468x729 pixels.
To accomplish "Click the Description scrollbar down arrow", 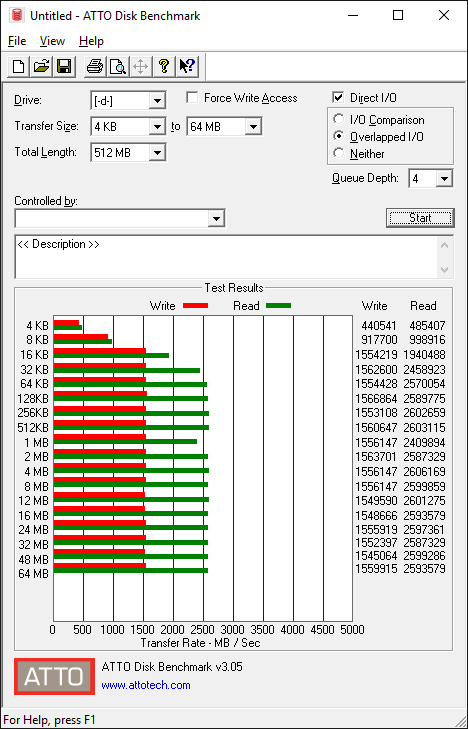I will (x=444, y=269).
